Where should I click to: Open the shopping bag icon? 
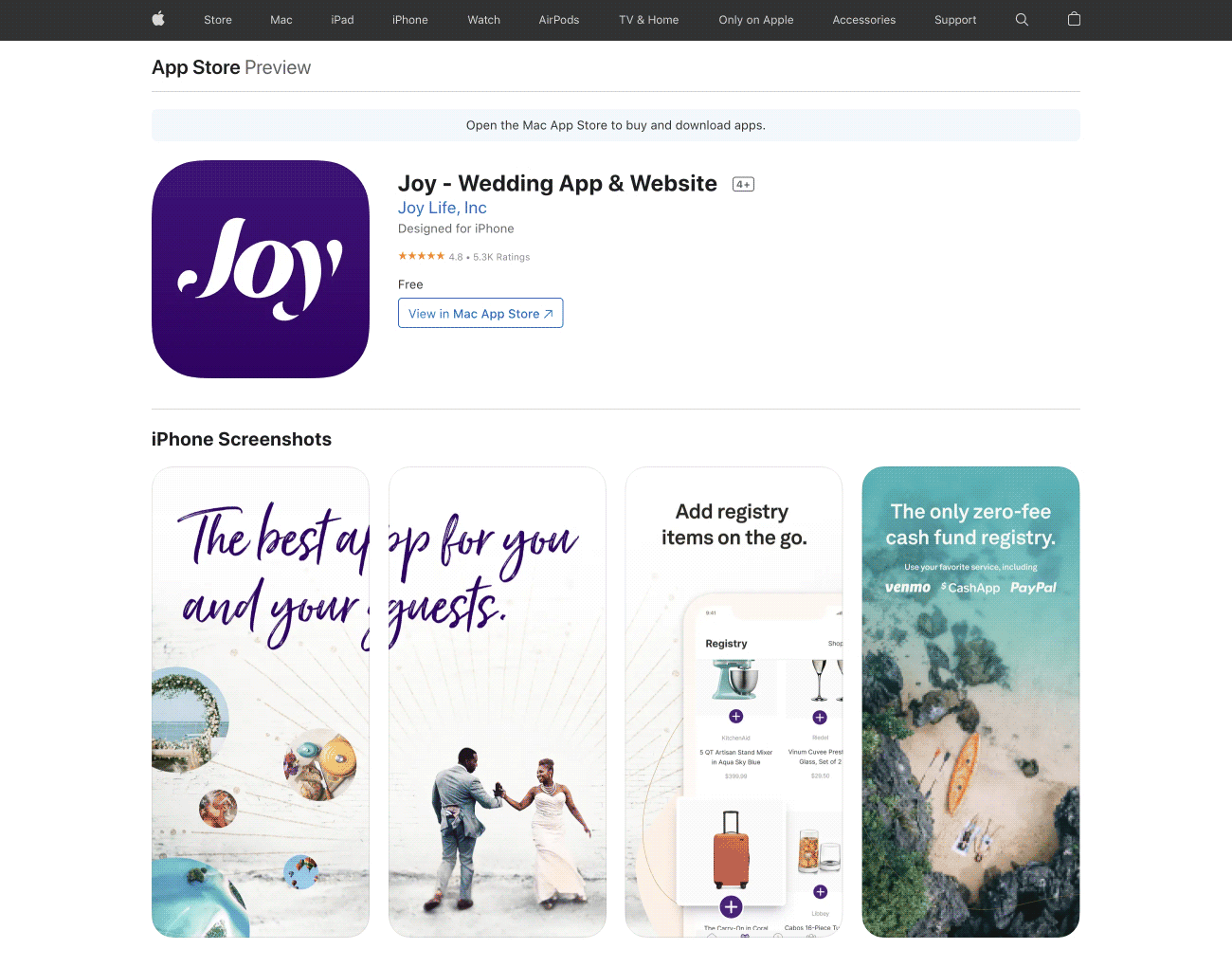pyautogui.click(x=1074, y=19)
